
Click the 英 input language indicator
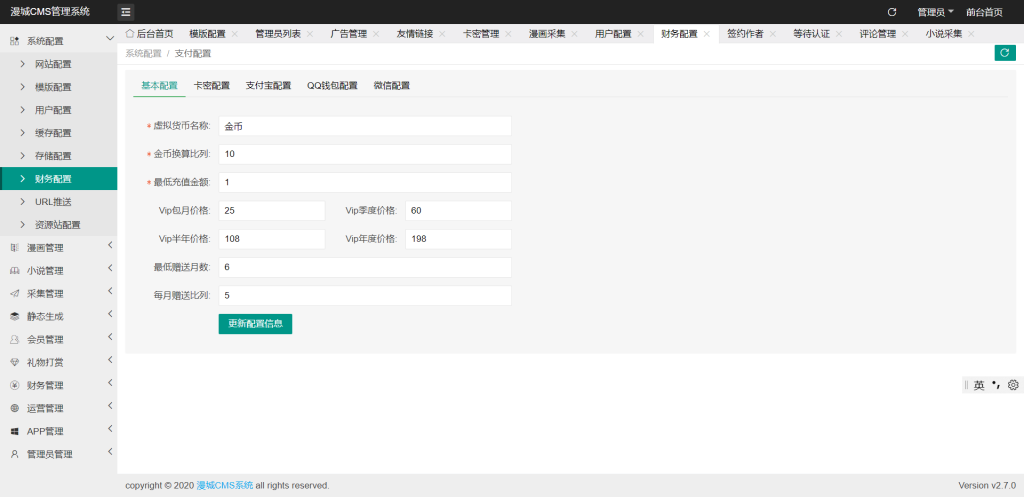pyautogui.click(x=979, y=385)
